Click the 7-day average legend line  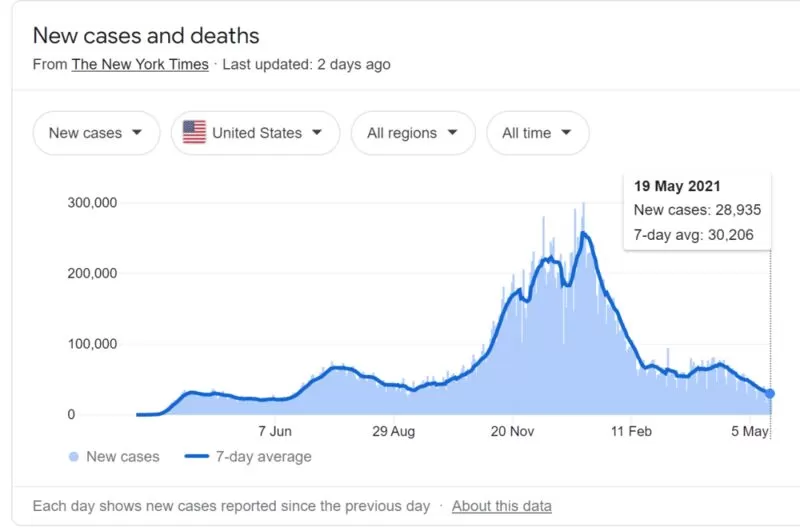[x=197, y=456]
